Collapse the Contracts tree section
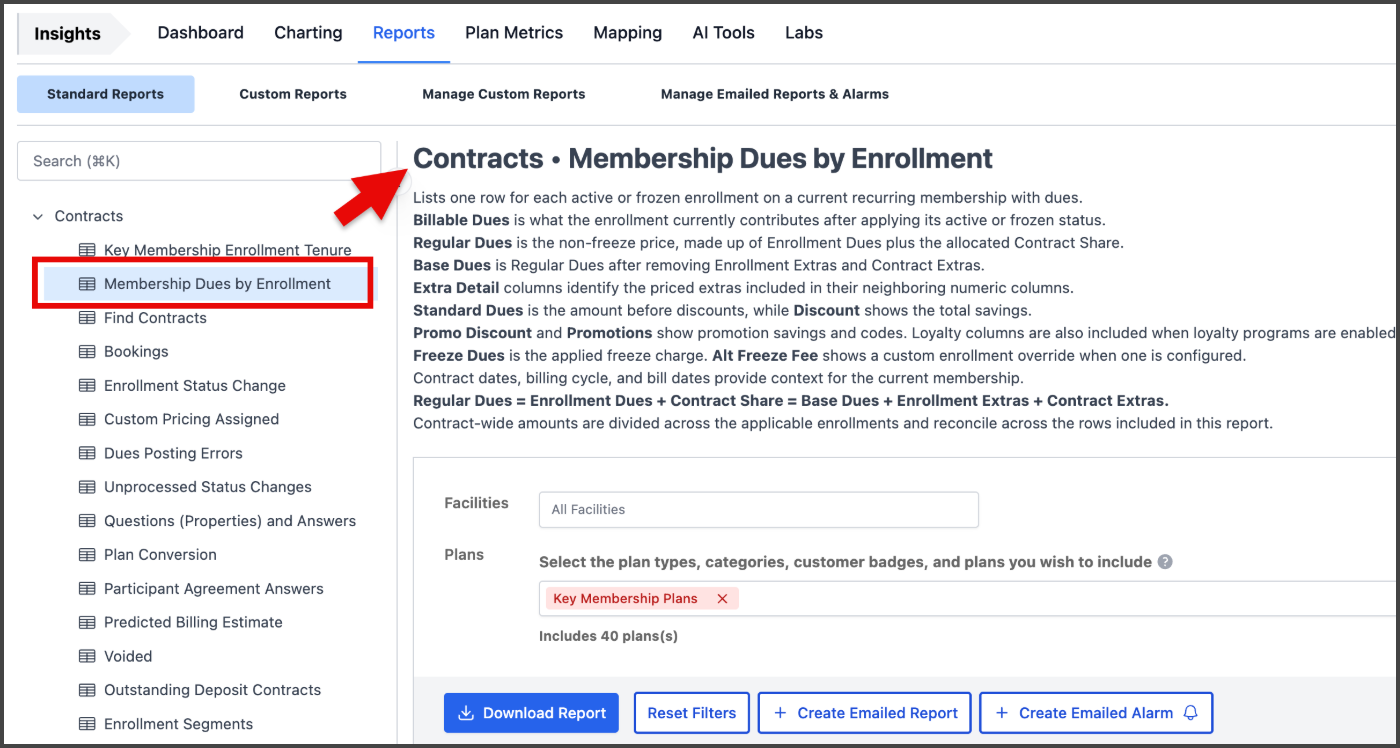 38,216
